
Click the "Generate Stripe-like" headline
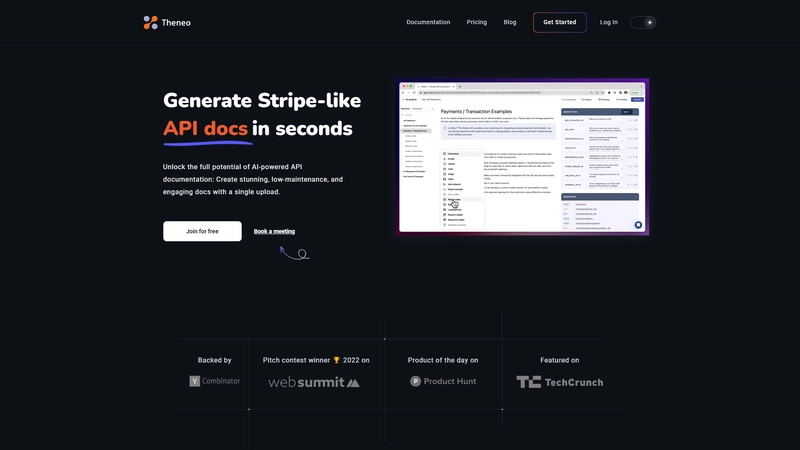coord(262,101)
